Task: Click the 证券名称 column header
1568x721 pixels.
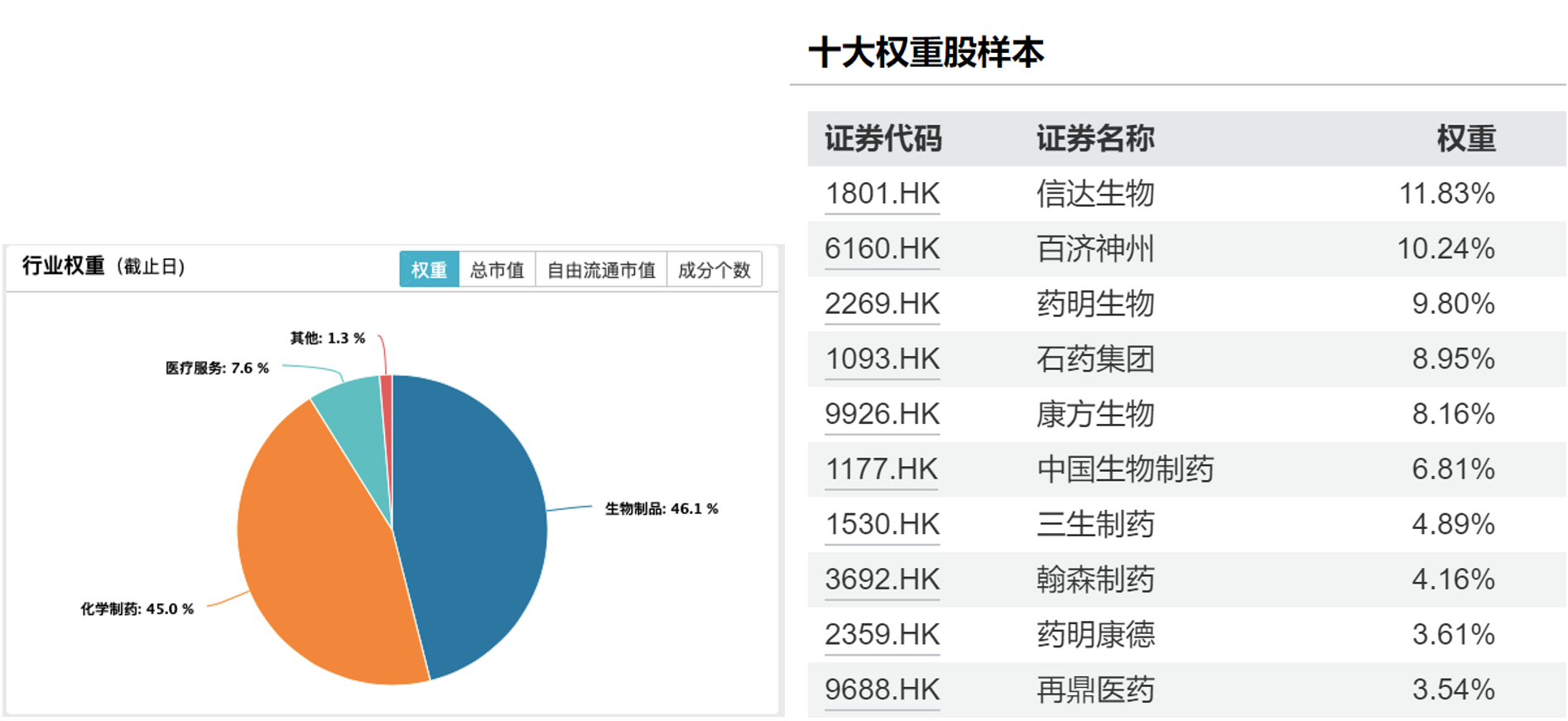Action: tap(1095, 138)
